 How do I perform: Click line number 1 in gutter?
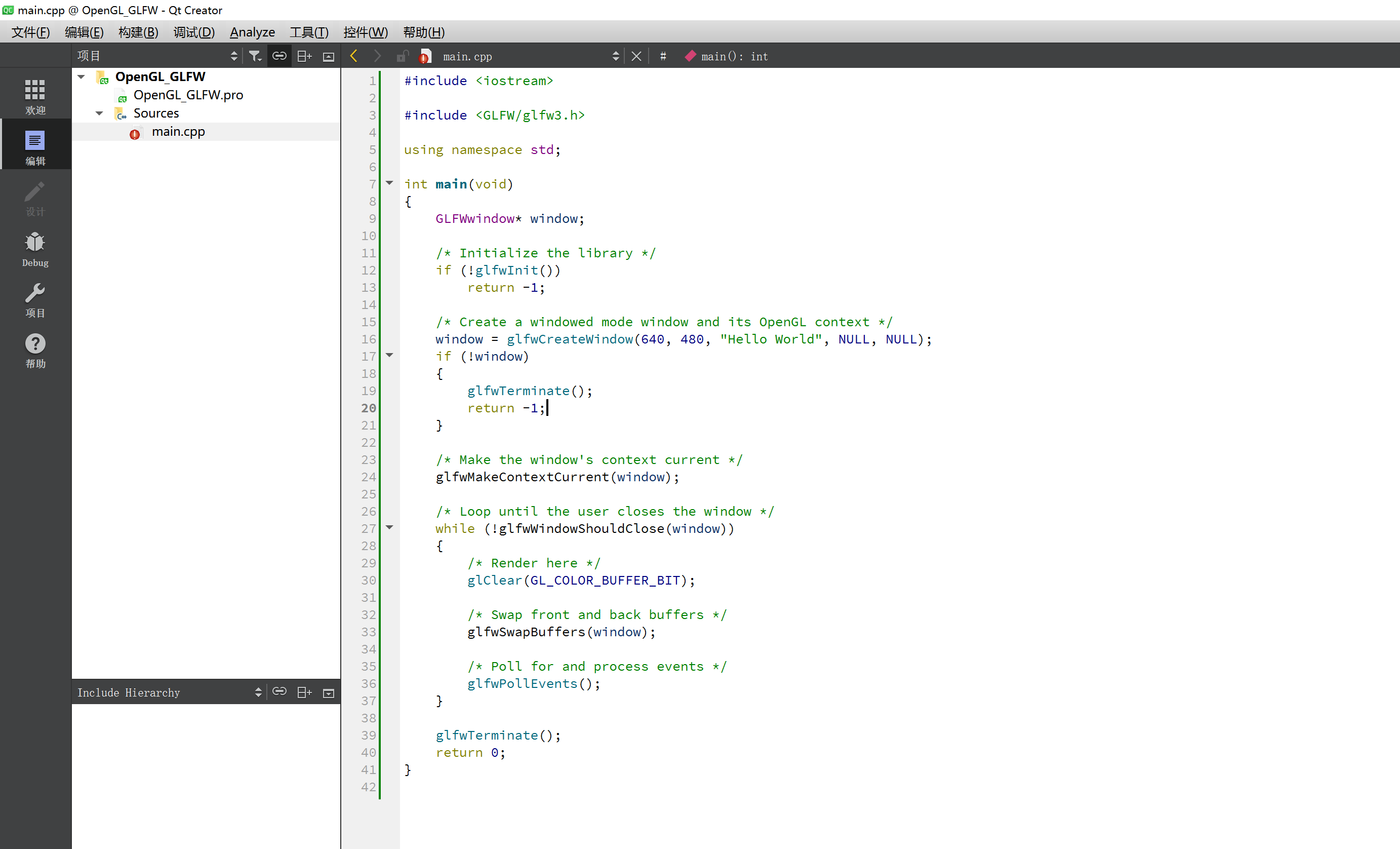[x=373, y=81]
